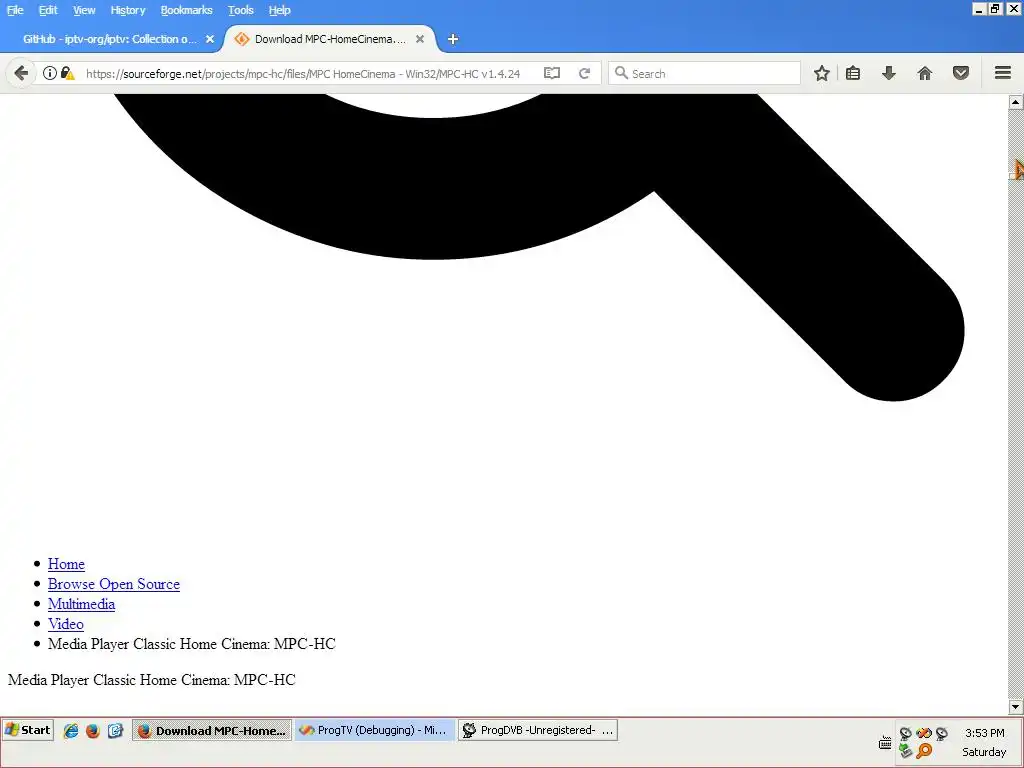Click the standalone Media Player Classic heading text
The image size is (1024, 768).
pos(152,680)
